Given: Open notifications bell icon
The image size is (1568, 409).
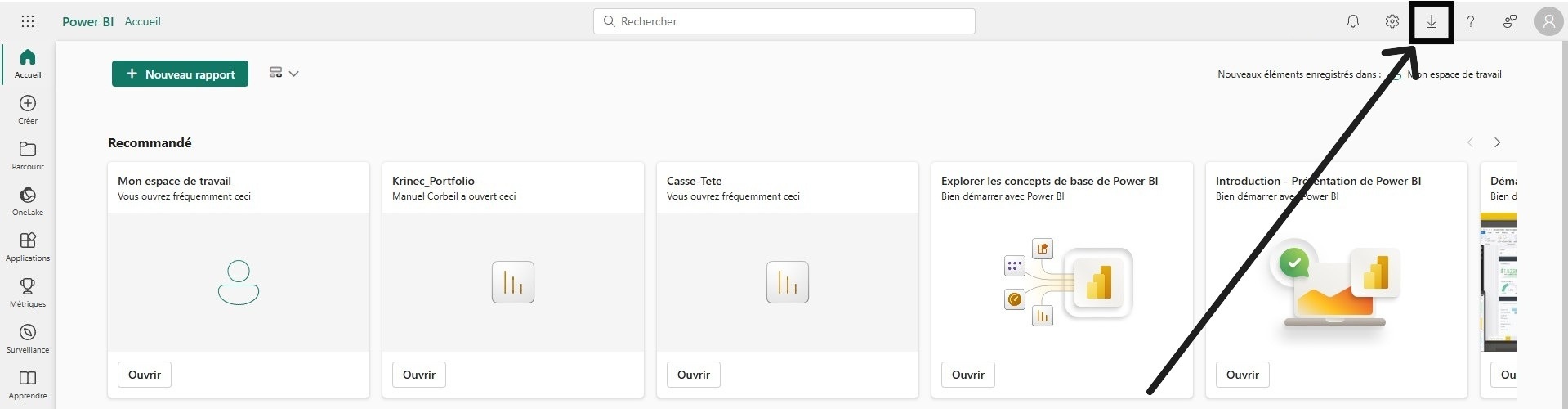Looking at the screenshot, I should 1353,21.
